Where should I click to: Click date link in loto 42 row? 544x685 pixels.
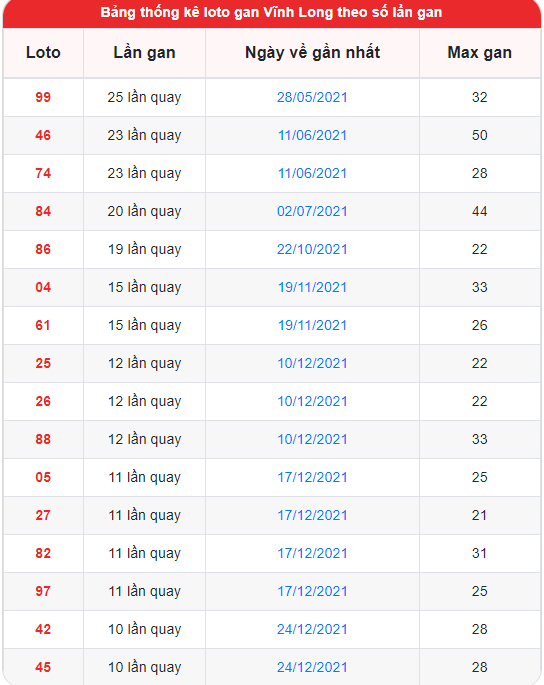click(312, 629)
